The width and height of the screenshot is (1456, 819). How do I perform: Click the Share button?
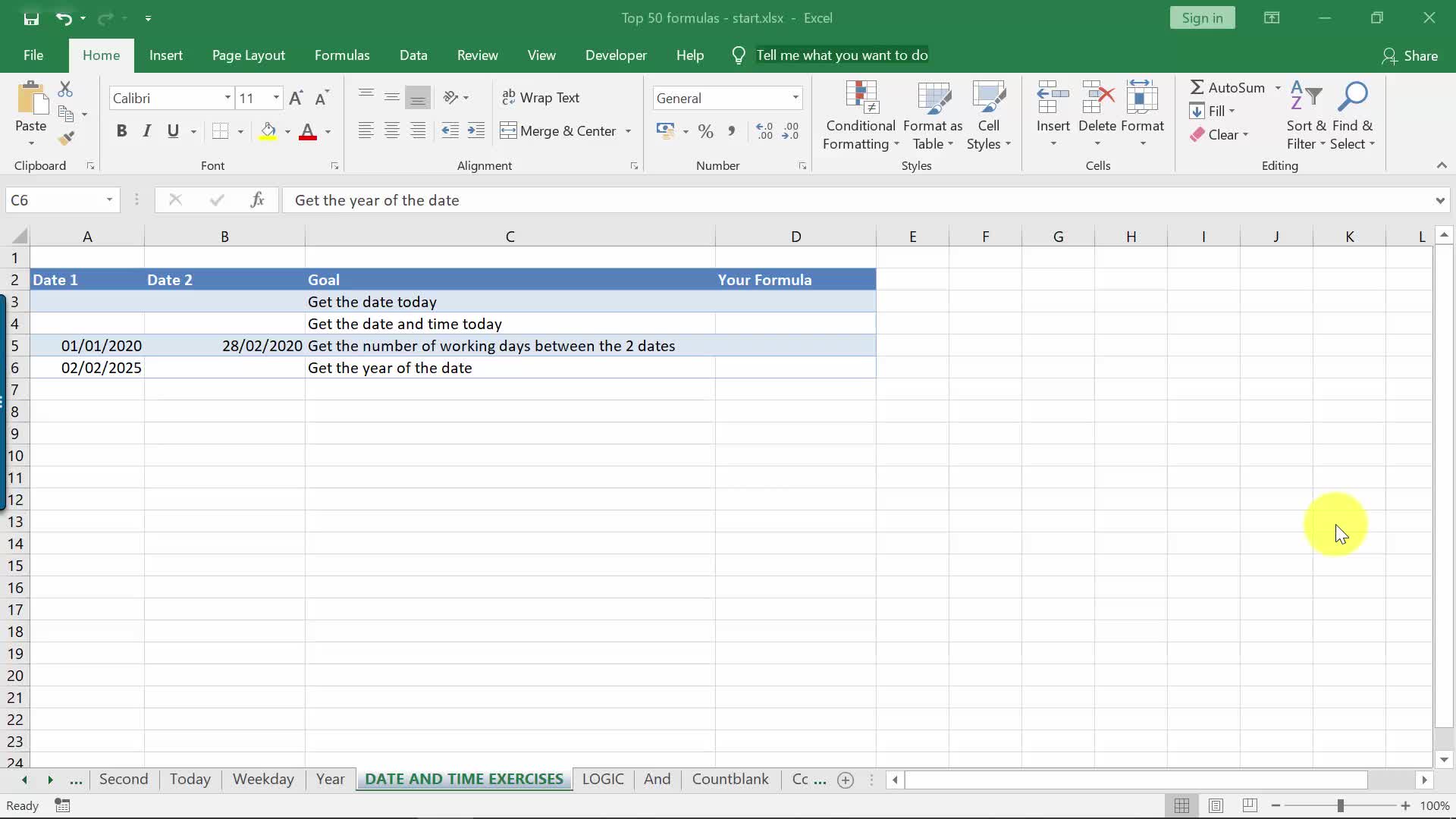[x=1410, y=55]
